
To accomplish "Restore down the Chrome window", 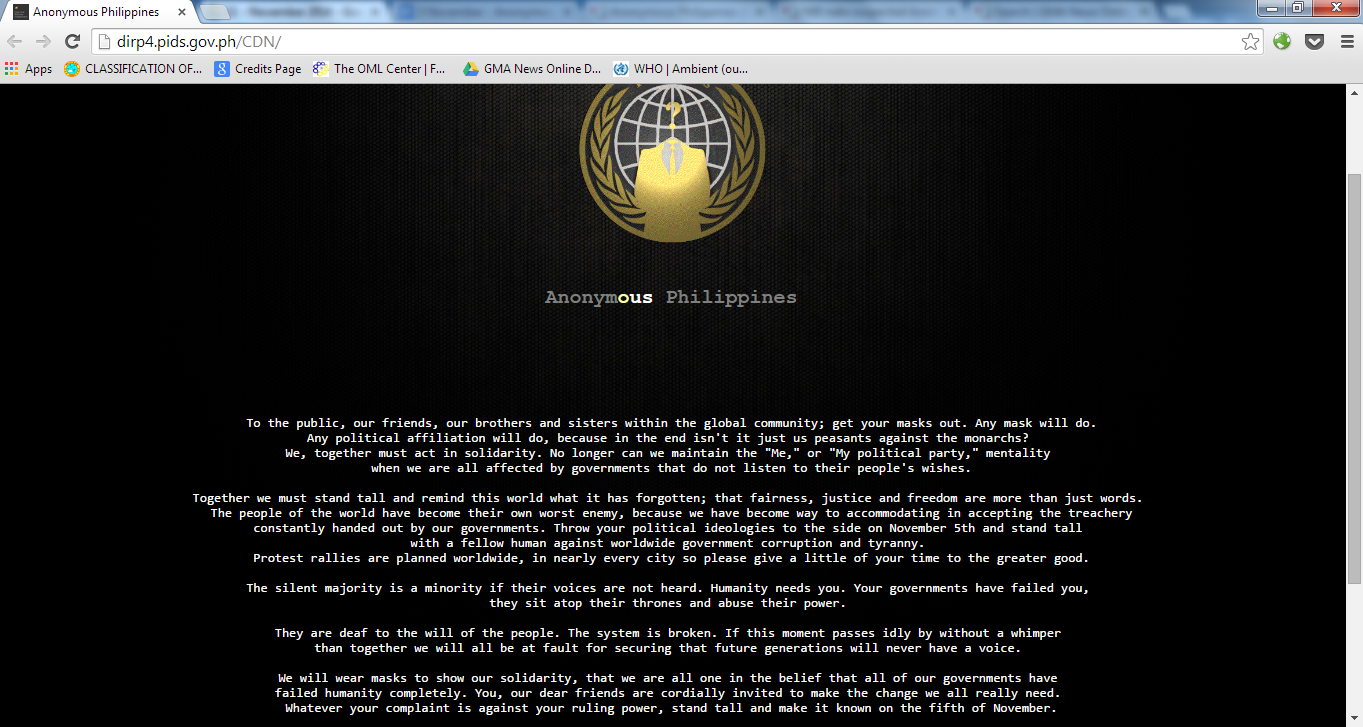I will point(1298,8).
